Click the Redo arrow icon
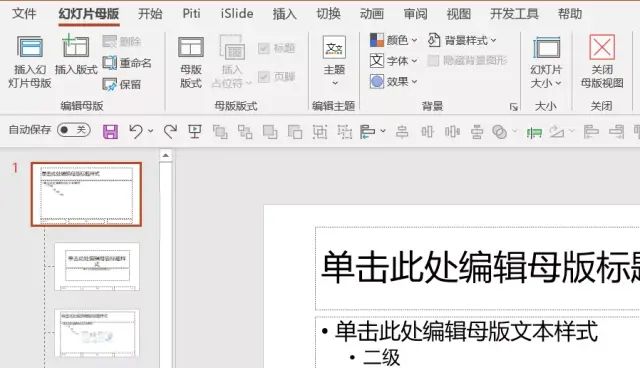The width and height of the screenshot is (640, 368). [170, 131]
